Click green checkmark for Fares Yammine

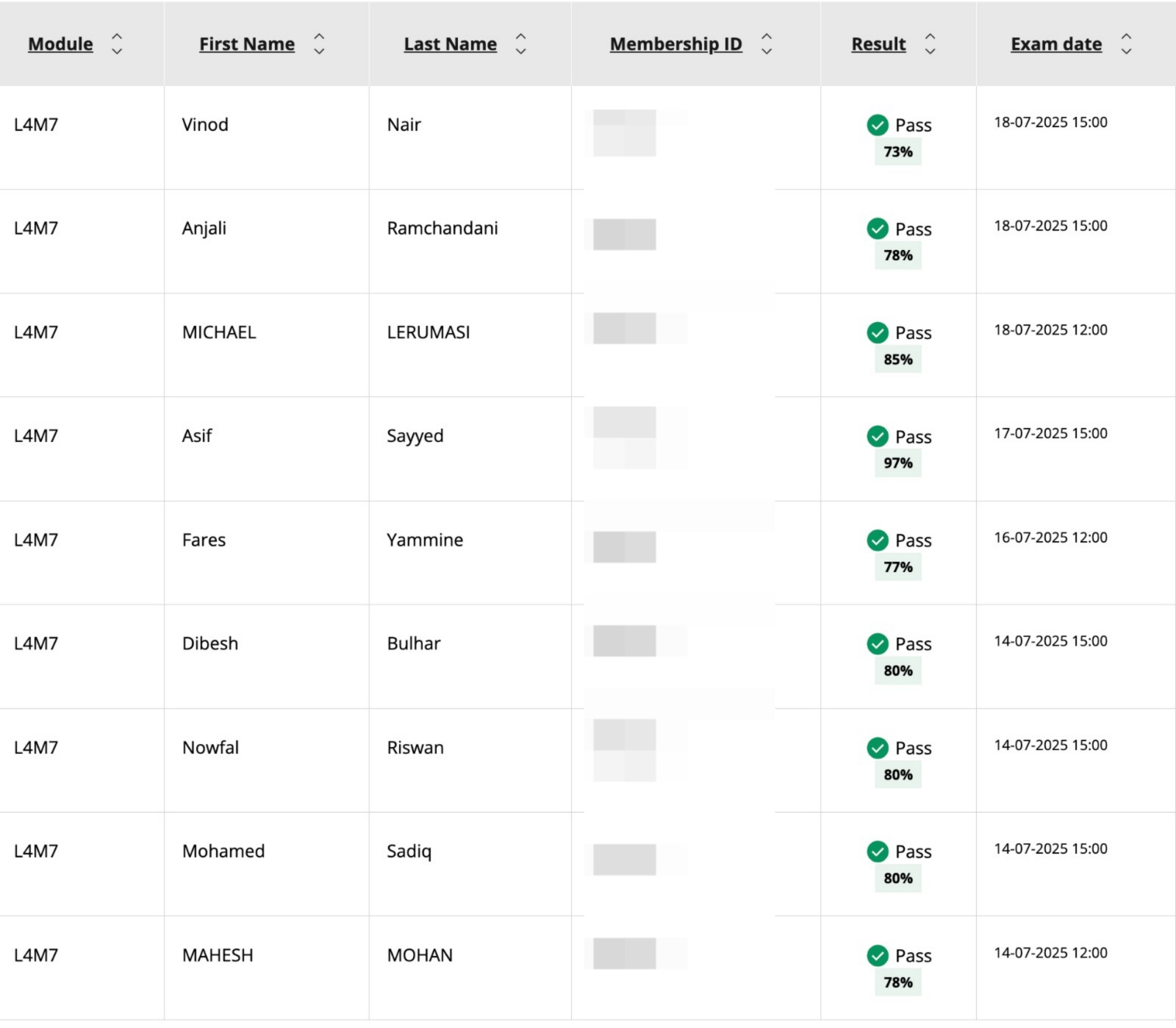(x=878, y=540)
